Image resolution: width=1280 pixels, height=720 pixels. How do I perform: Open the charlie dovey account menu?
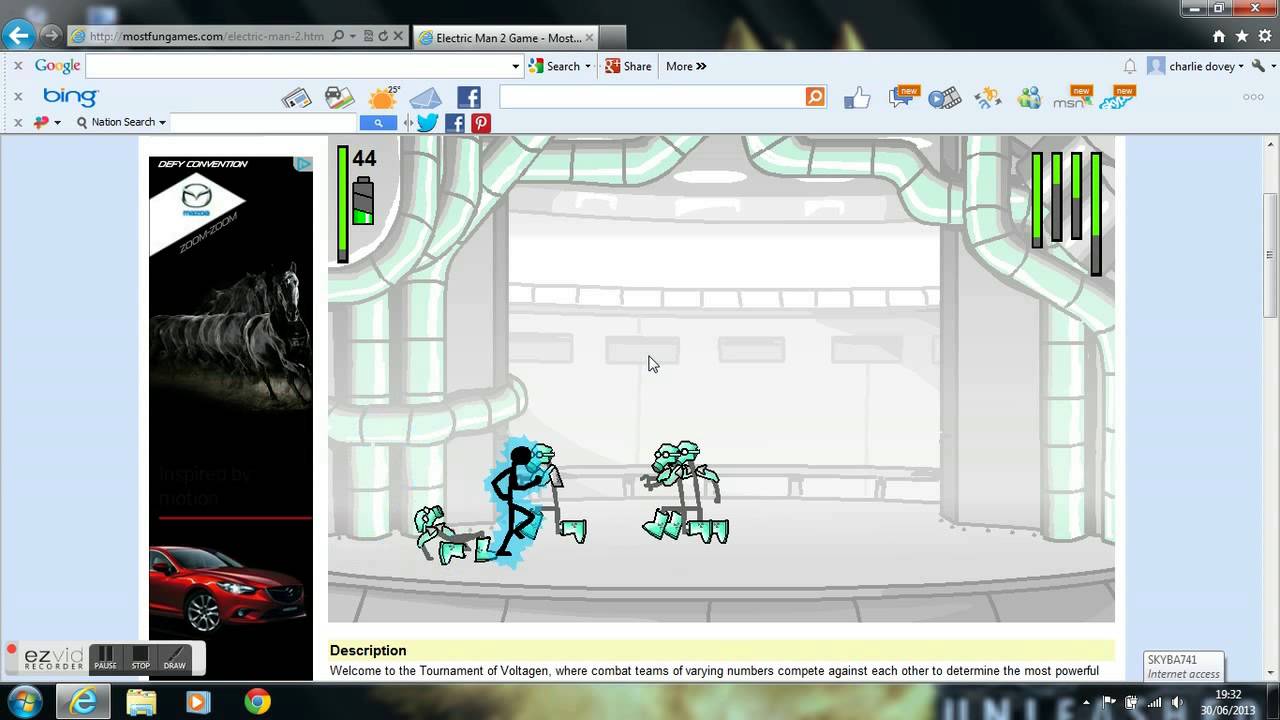[1195, 66]
